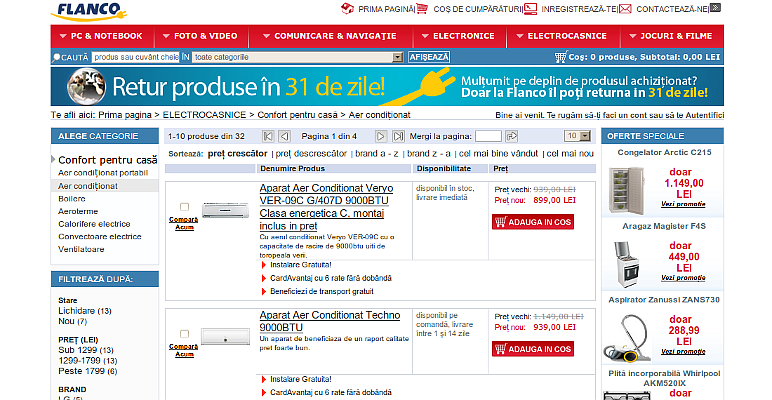The image size is (772, 400).
Task: Click the Retur produse în 31 de zile banner
Action: 387,86
